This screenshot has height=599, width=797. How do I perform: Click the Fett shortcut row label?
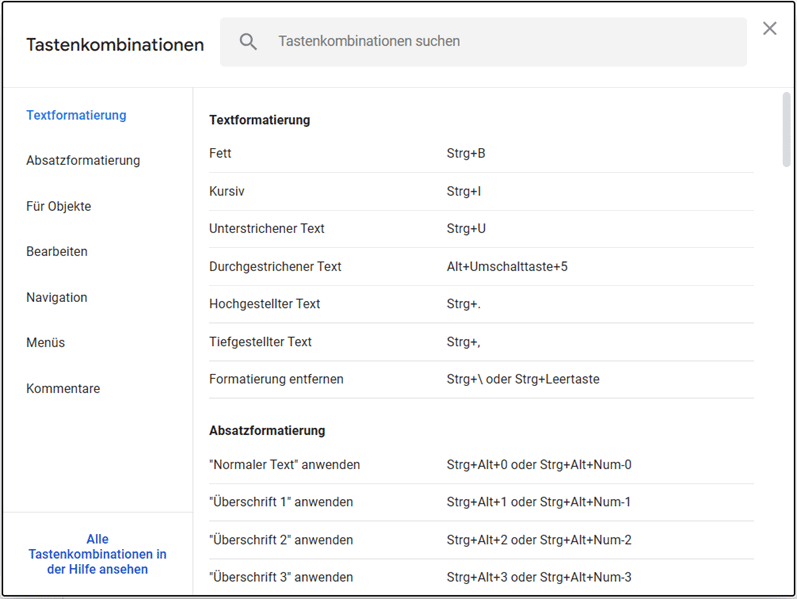pos(220,154)
